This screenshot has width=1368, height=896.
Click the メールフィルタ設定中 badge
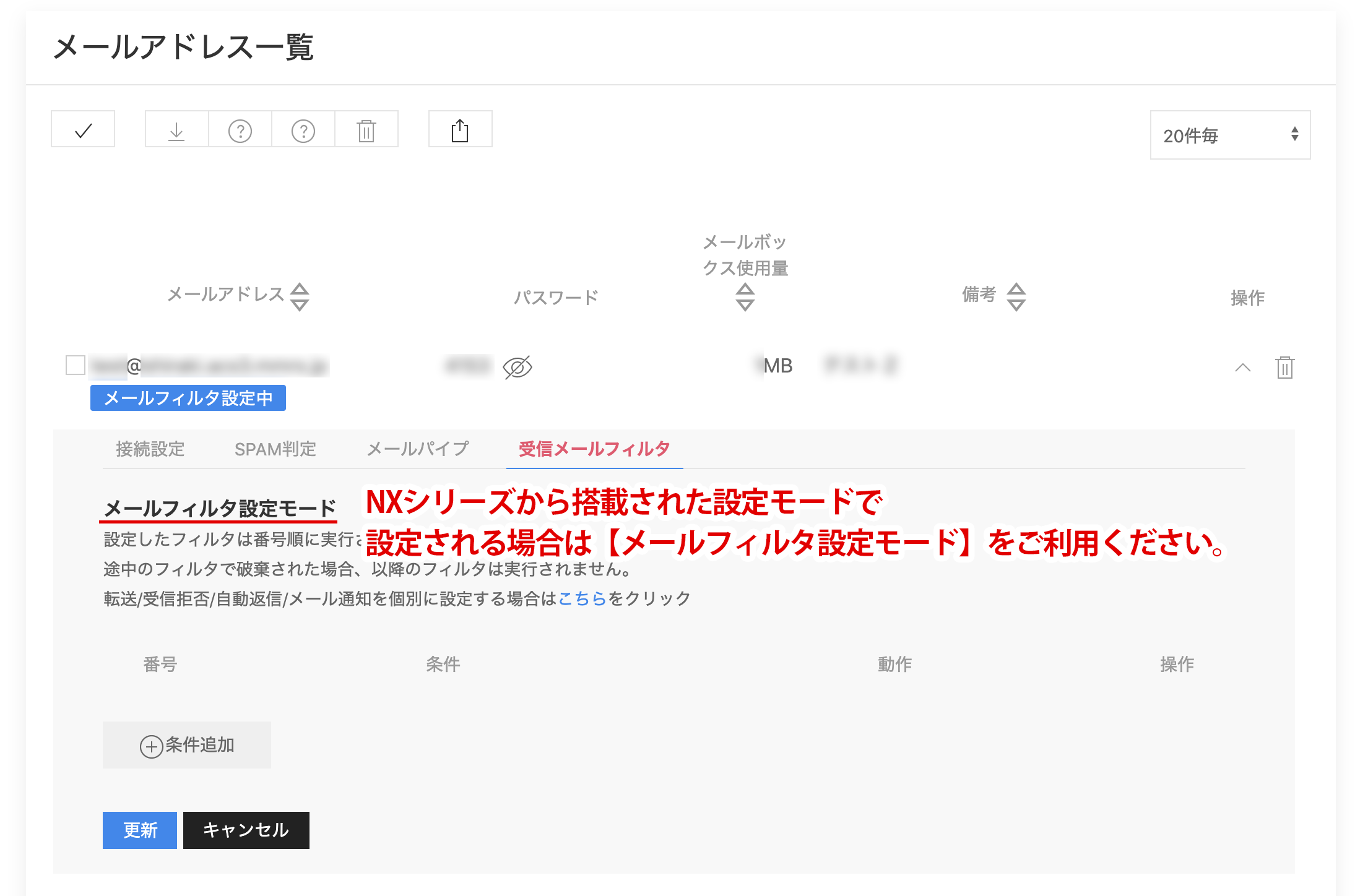pyautogui.click(x=188, y=398)
